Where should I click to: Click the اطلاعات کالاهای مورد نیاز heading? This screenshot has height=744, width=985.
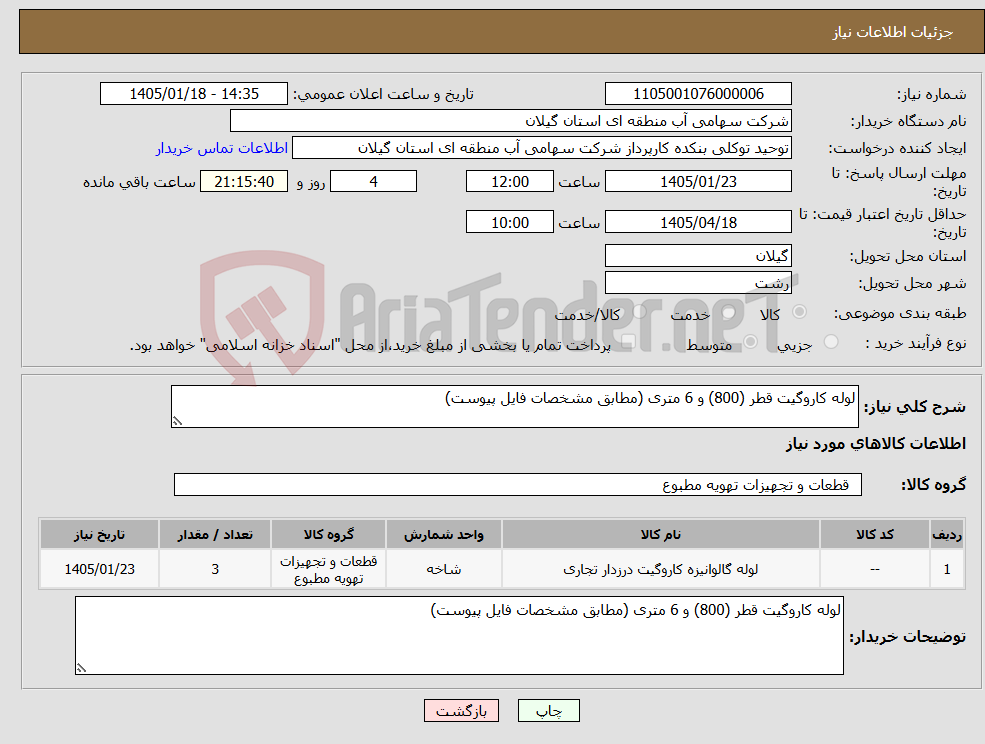876,444
